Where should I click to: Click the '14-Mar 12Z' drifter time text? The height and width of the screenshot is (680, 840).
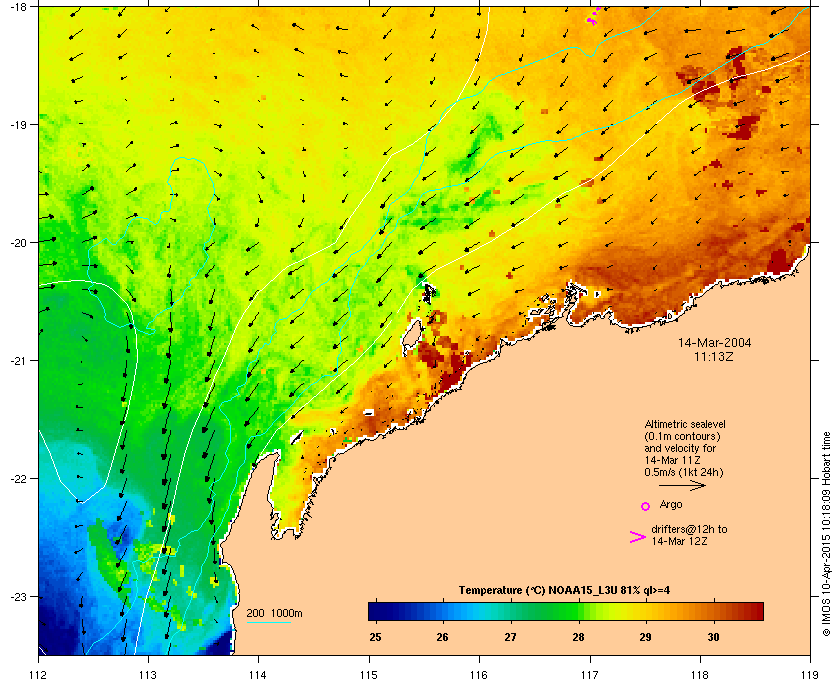(x=679, y=541)
